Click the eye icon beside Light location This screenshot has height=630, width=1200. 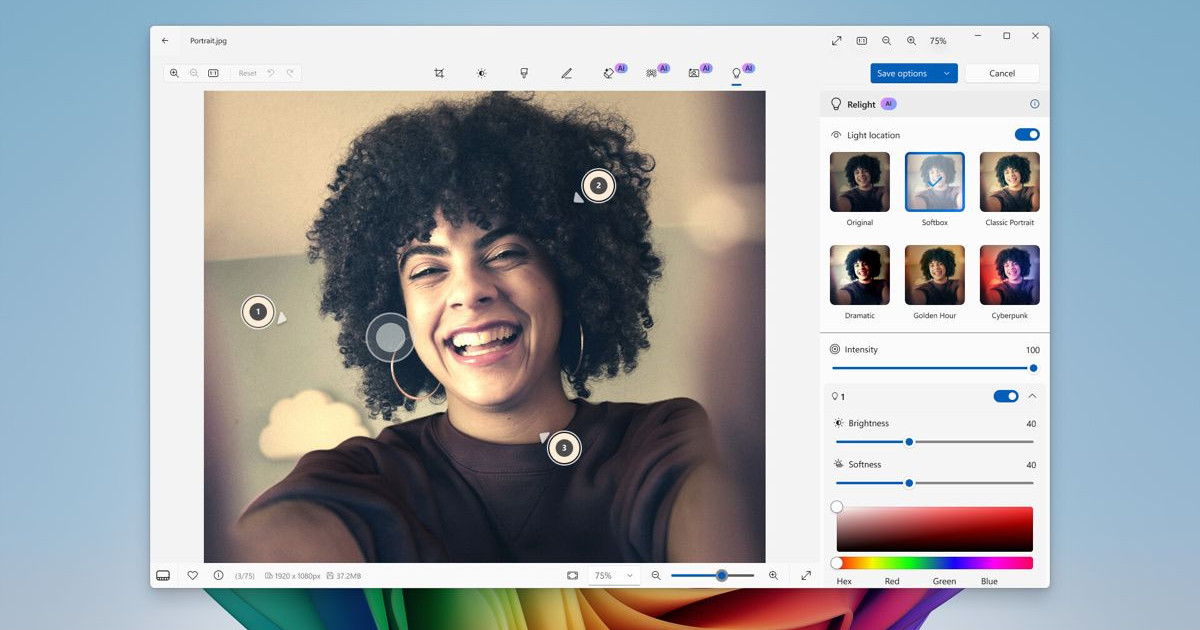[x=836, y=135]
